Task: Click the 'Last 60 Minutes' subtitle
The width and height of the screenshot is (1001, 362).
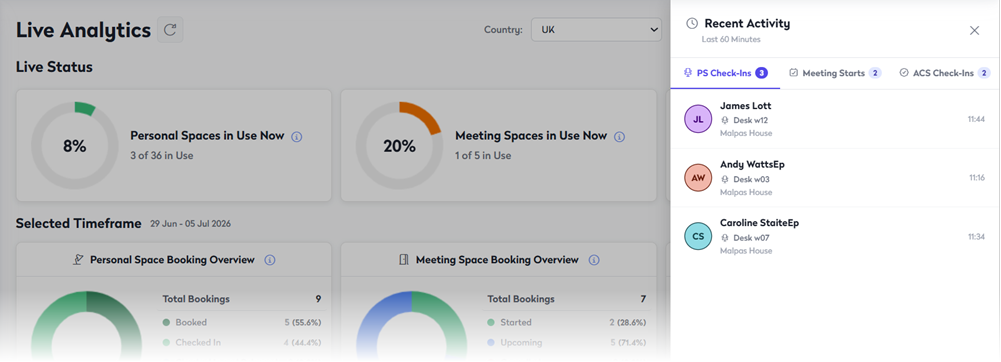Action: pos(731,40)
